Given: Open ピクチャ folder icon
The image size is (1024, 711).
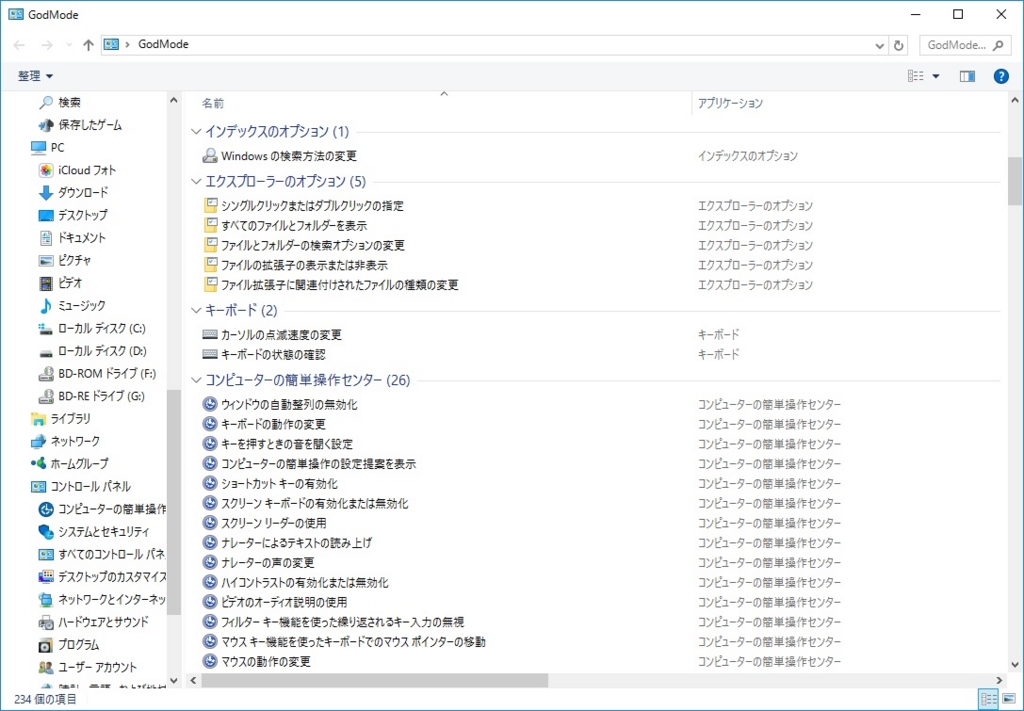Looking at the screenshot, I should click(x=46, y=261).
